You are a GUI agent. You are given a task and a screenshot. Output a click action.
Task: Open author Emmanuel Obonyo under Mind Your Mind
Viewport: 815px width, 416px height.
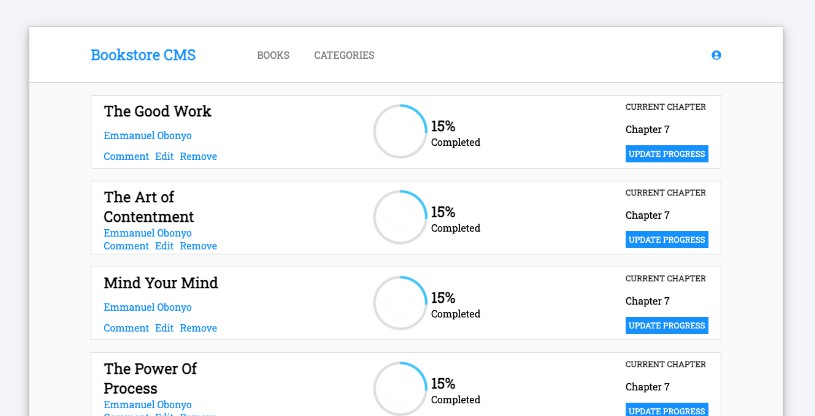147,307
